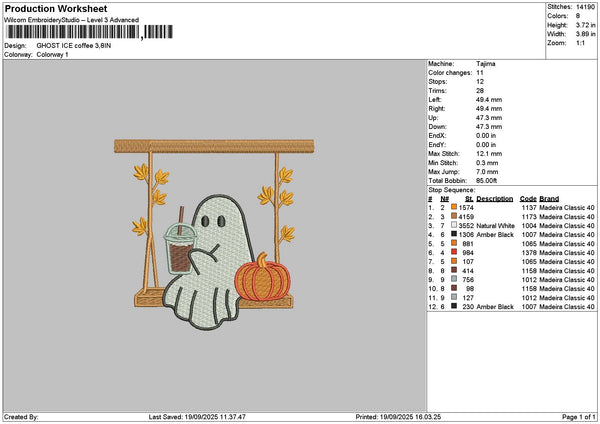Click the Code column header
This screenshot has height=424, width=600.
click(528, 198)
